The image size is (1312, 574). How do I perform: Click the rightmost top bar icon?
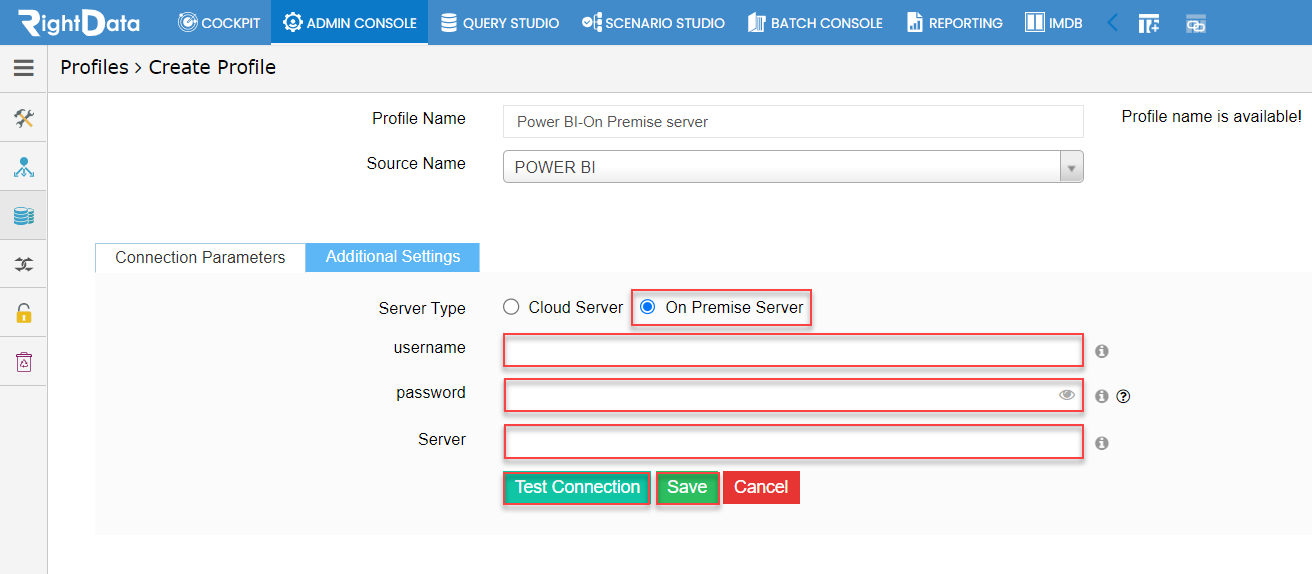[x=1196, y=24]
